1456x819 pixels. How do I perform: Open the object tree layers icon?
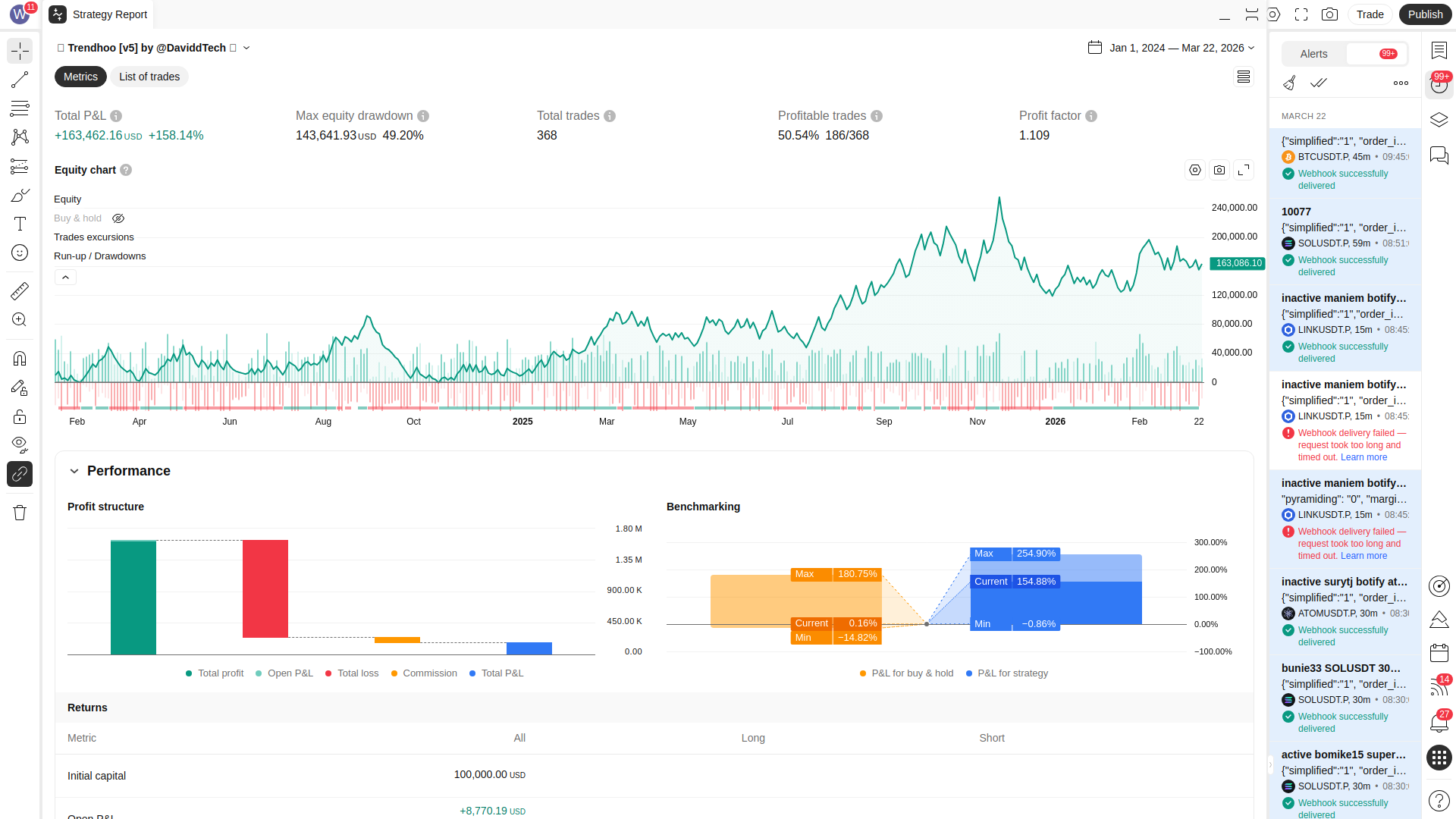1439,120
